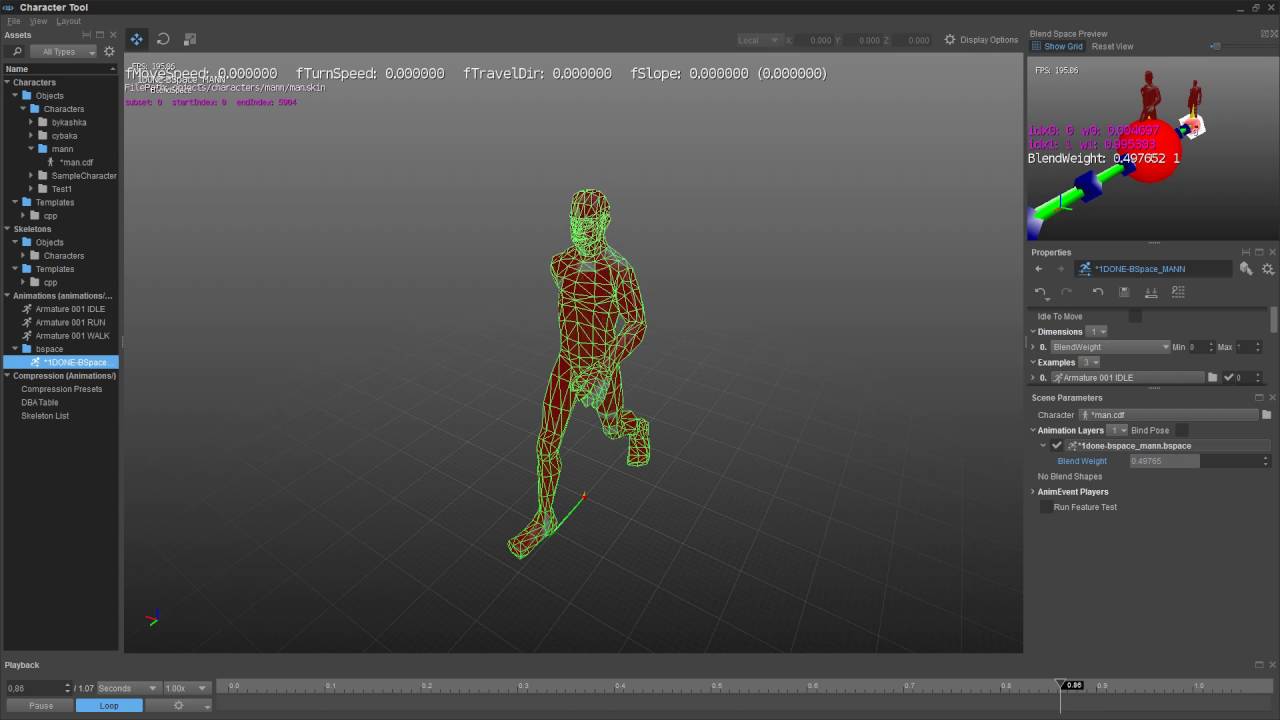Image resolution: width=1280 pixels, height=720 pixels.
Task: Click the list options icon in Properties toolbar
Action: point(1178,292)
